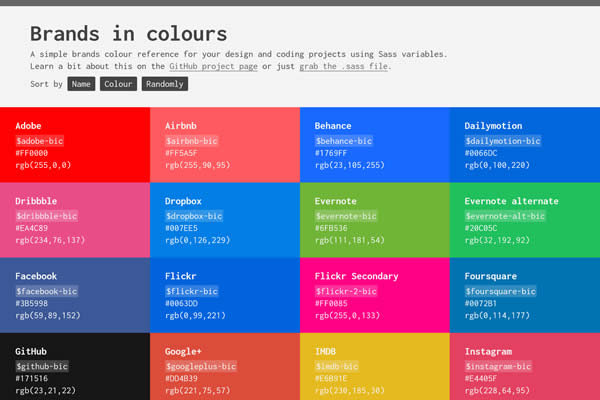The height and width of the screenshot is (400, 600).
Task: Click hex code #1769FF
Action: [x=331, y=153]
